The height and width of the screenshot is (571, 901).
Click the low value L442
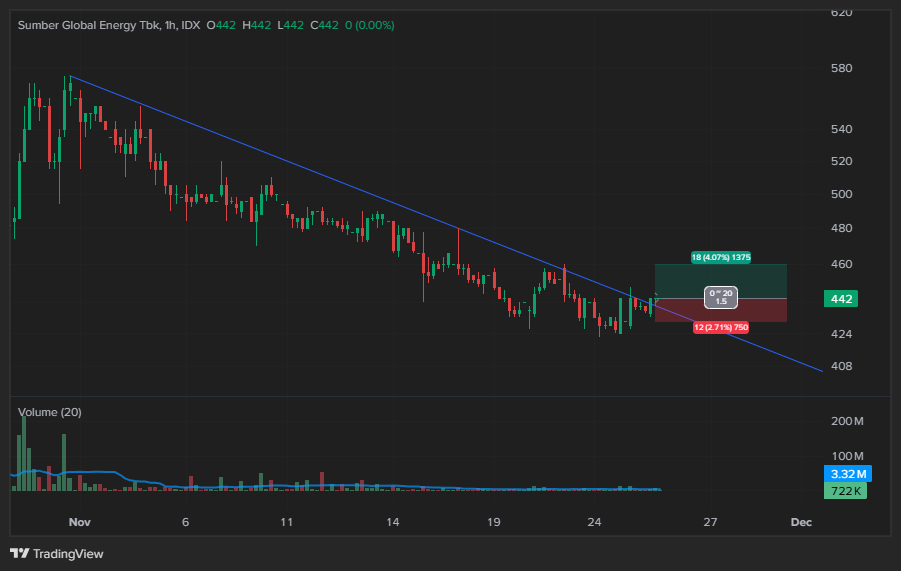tap(290, 25)
